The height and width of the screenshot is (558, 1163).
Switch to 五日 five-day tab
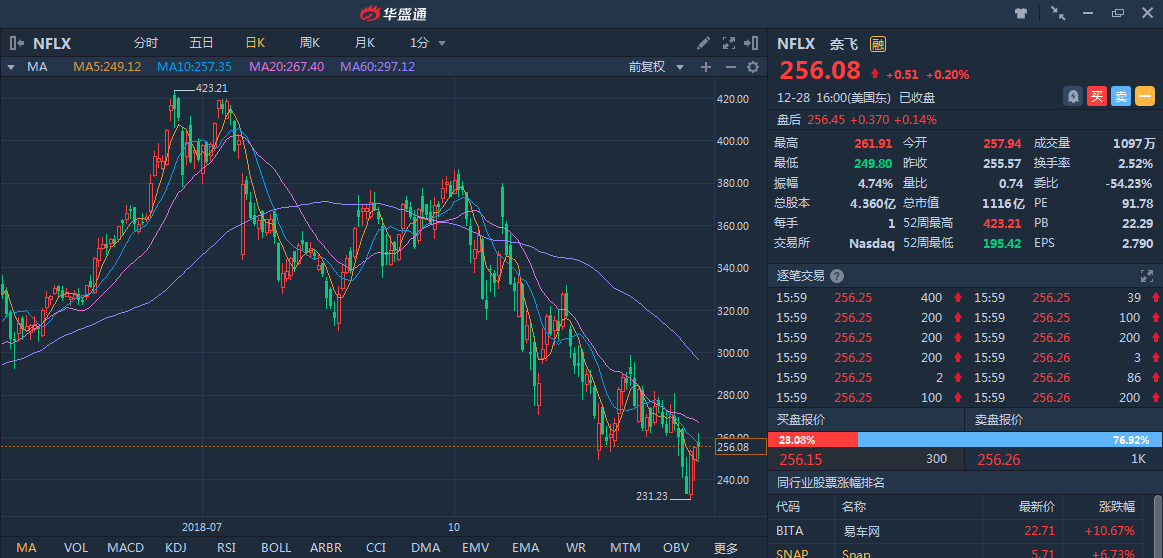pos(201,43)
